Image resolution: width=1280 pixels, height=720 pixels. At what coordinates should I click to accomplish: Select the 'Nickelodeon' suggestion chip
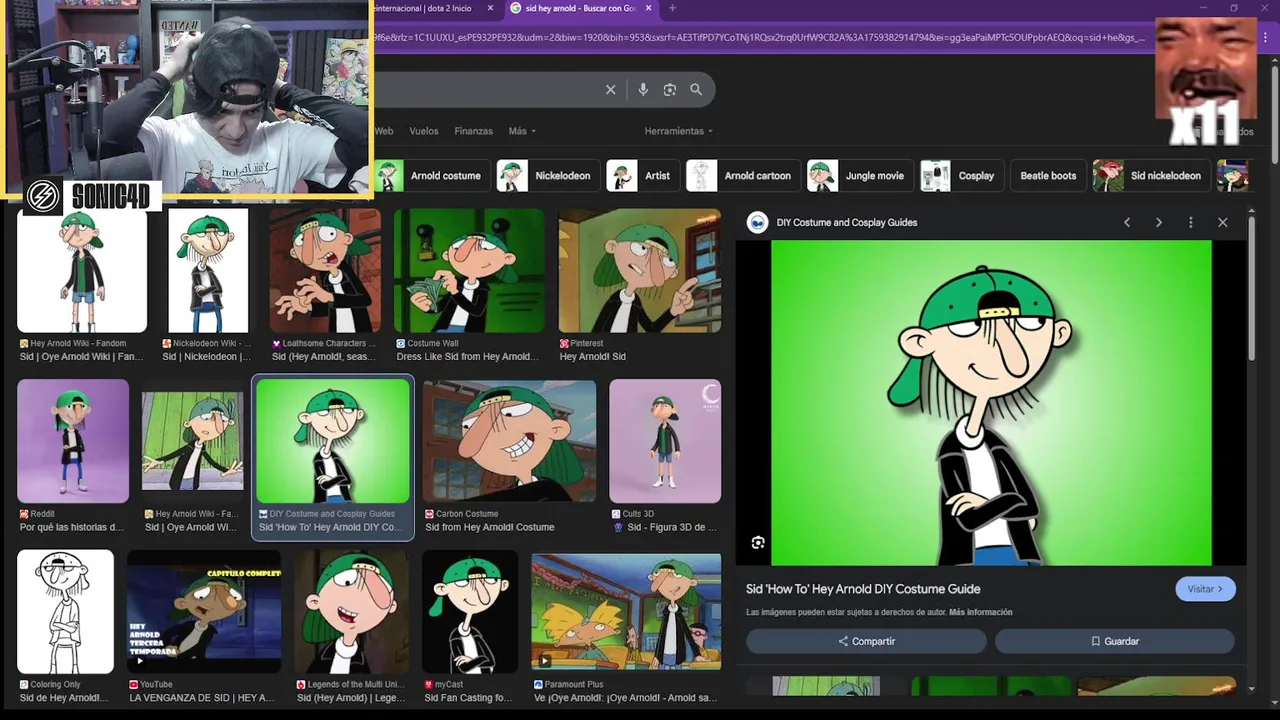[x=548, y=175]
